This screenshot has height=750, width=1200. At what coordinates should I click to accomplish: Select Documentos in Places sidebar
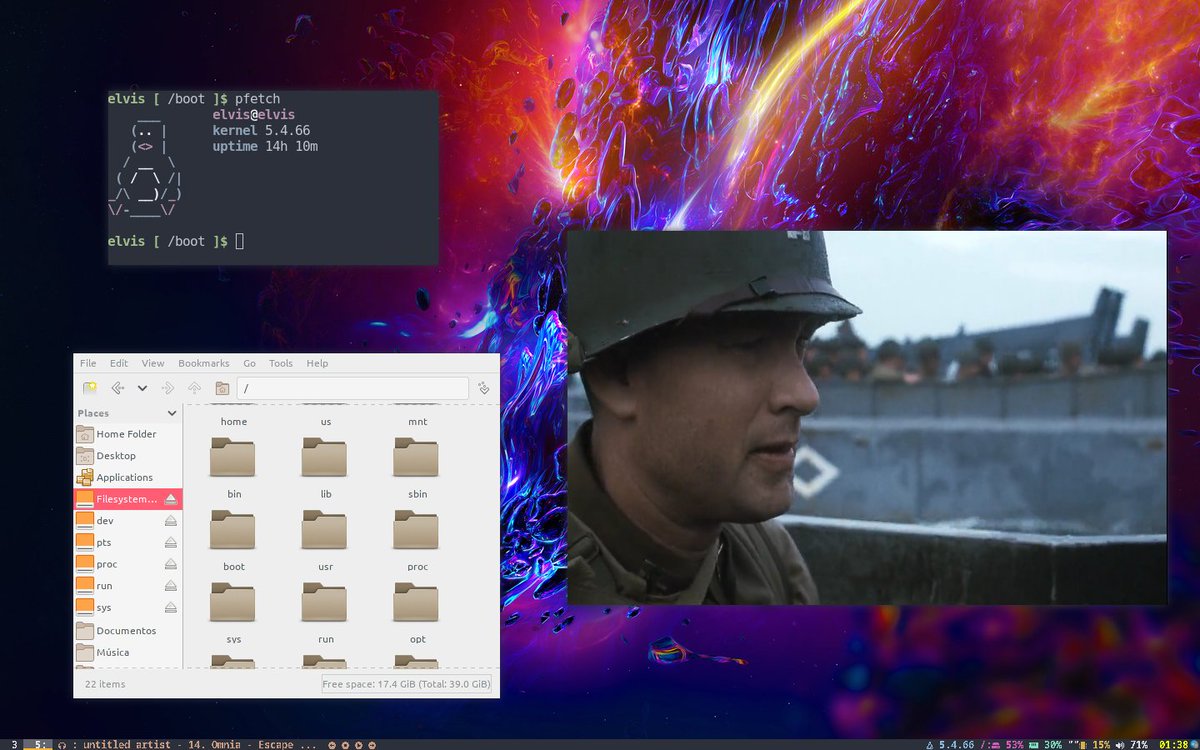pos(128,631)
